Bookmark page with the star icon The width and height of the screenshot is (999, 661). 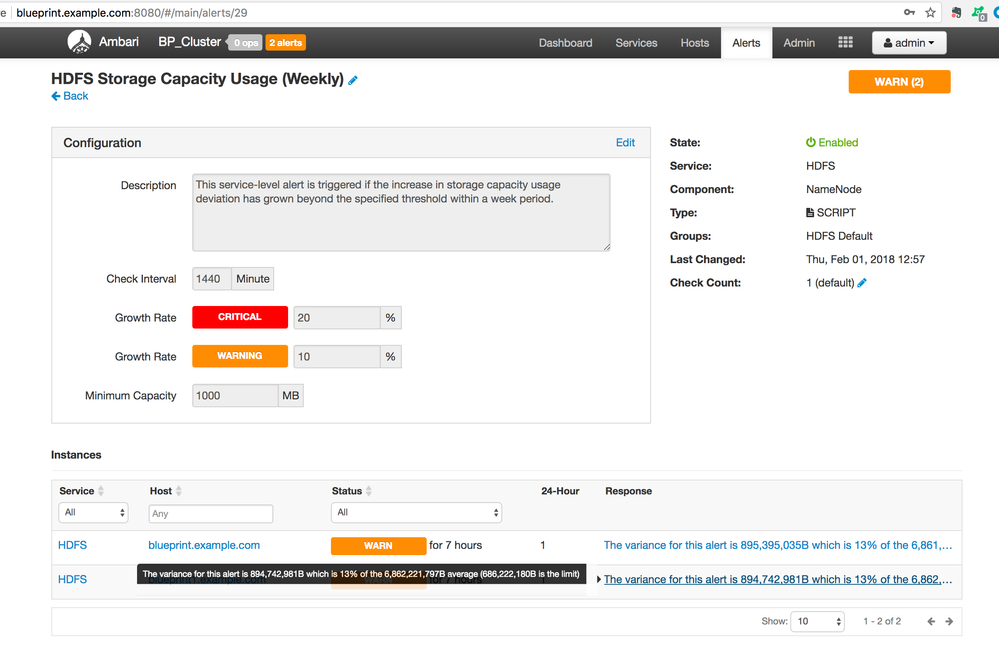pyautogui.click(x=930, y=13)
